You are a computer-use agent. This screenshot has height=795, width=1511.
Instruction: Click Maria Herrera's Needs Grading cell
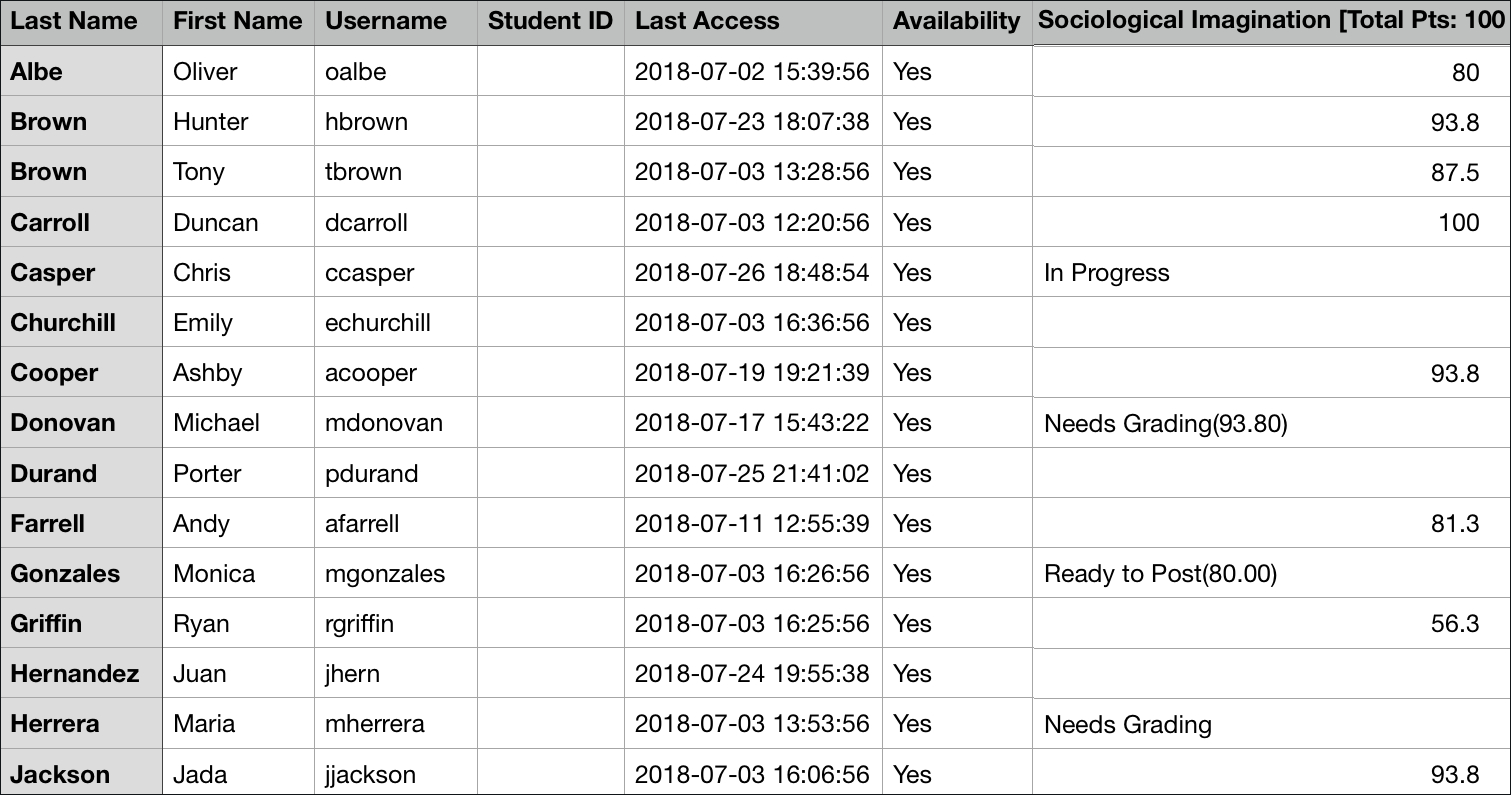[1127, 725]
